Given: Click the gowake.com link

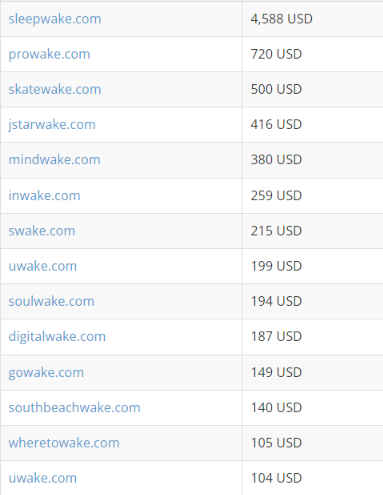Looking at the screenshot, I should coord(46,373).
